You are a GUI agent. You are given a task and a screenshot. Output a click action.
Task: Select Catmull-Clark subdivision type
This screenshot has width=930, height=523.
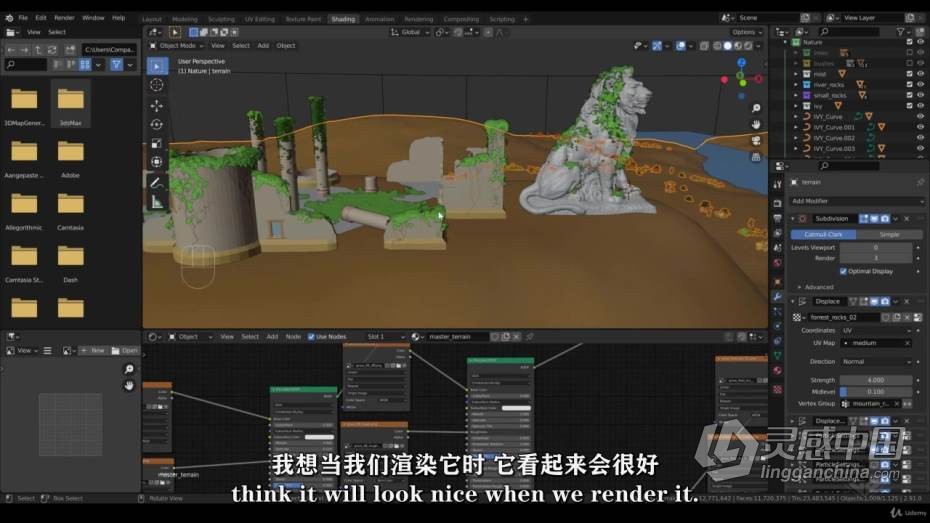click(x=823, y=235)
